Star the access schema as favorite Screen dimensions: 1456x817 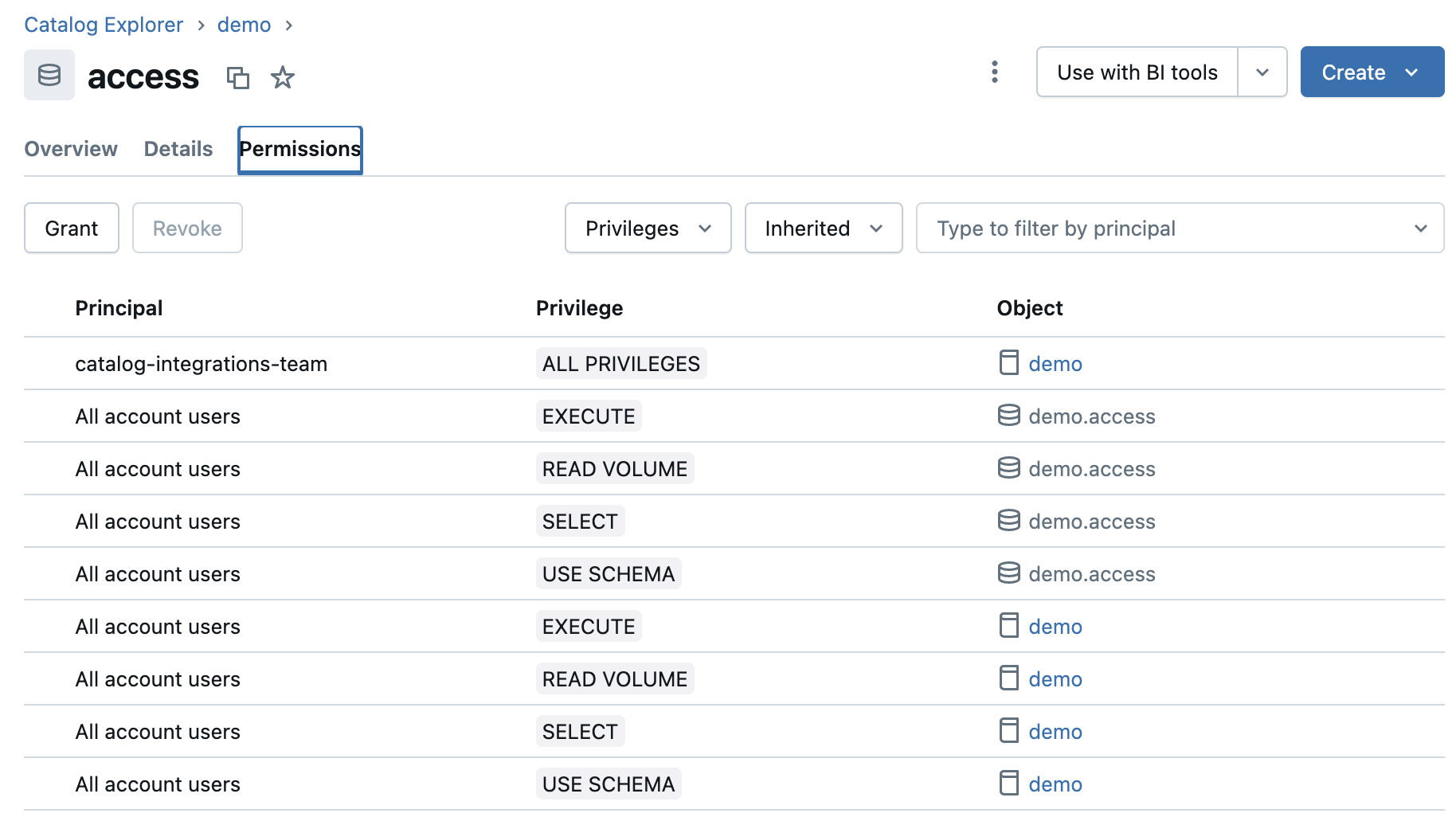point(283,77)
